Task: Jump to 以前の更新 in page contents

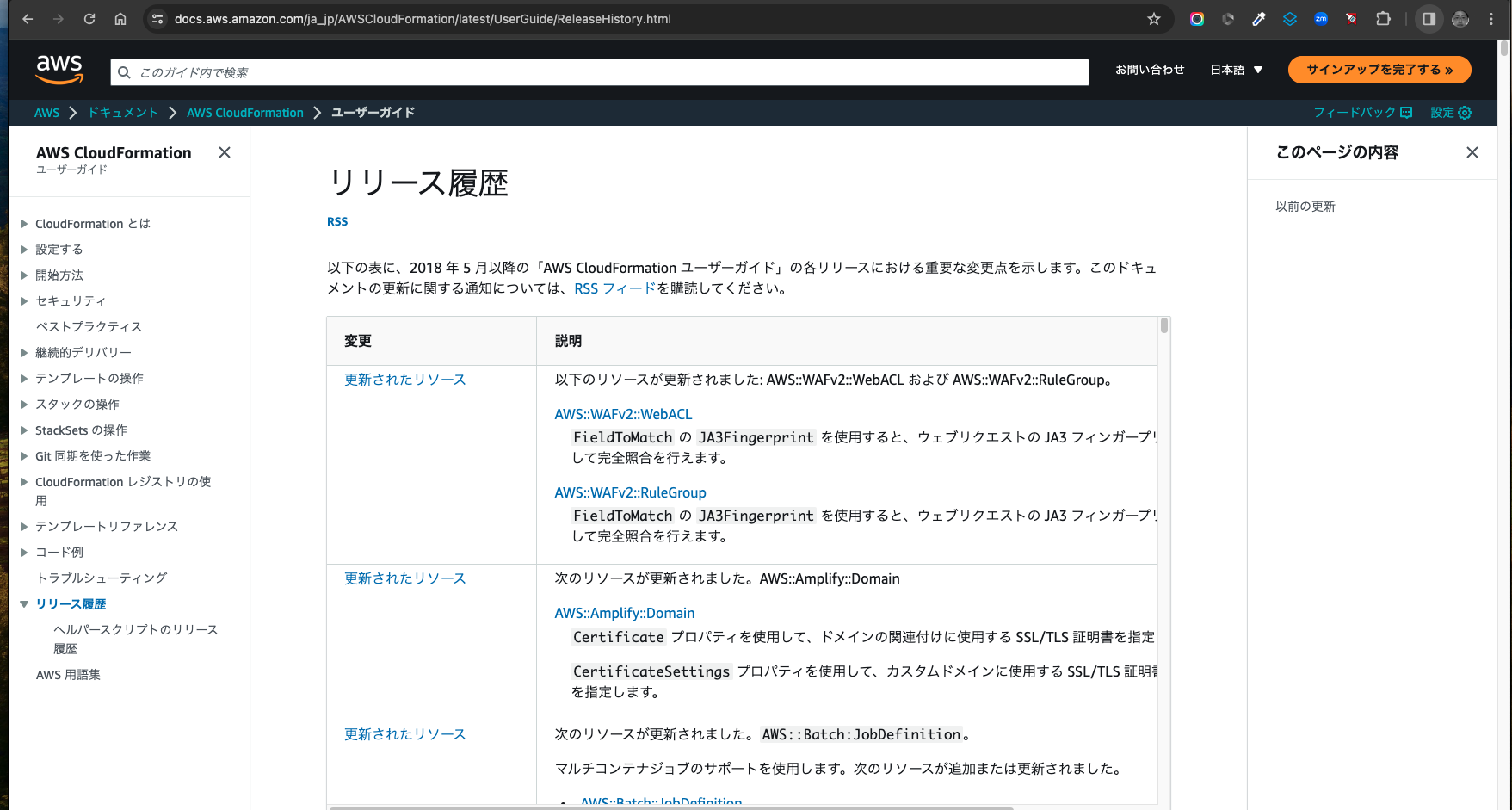Action: click(1305, 207)
